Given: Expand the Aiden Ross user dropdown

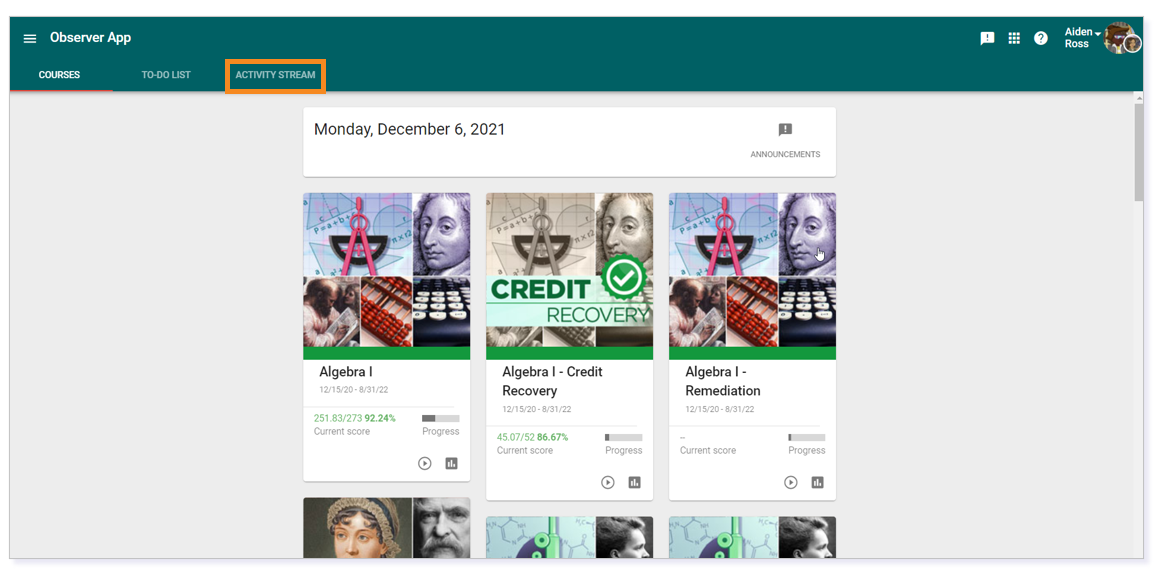Looking at the screenshot, I should [1083, 38].
